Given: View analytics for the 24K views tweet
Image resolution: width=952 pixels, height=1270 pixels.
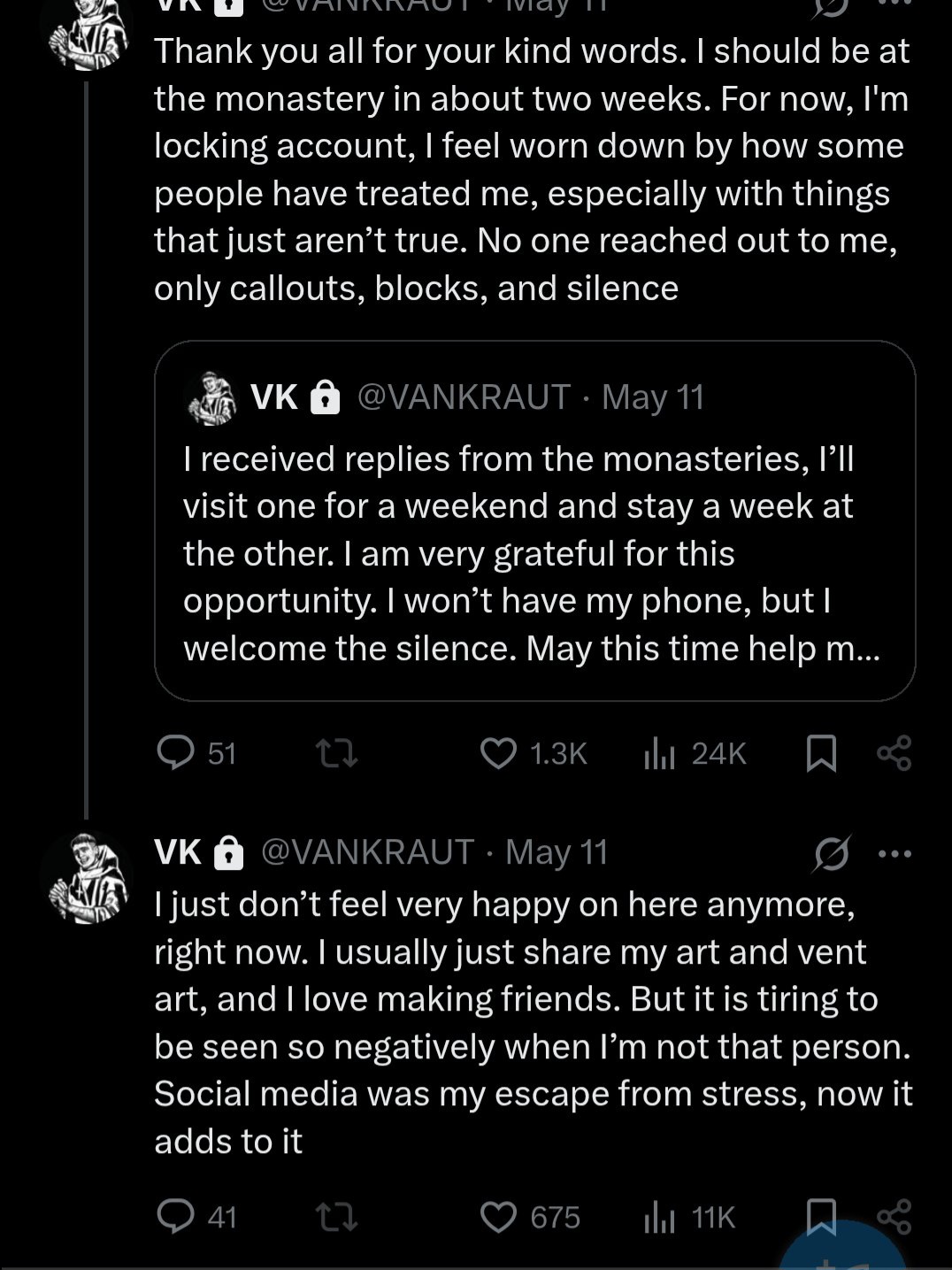Looking at the screenshot, I should [660, 753].
